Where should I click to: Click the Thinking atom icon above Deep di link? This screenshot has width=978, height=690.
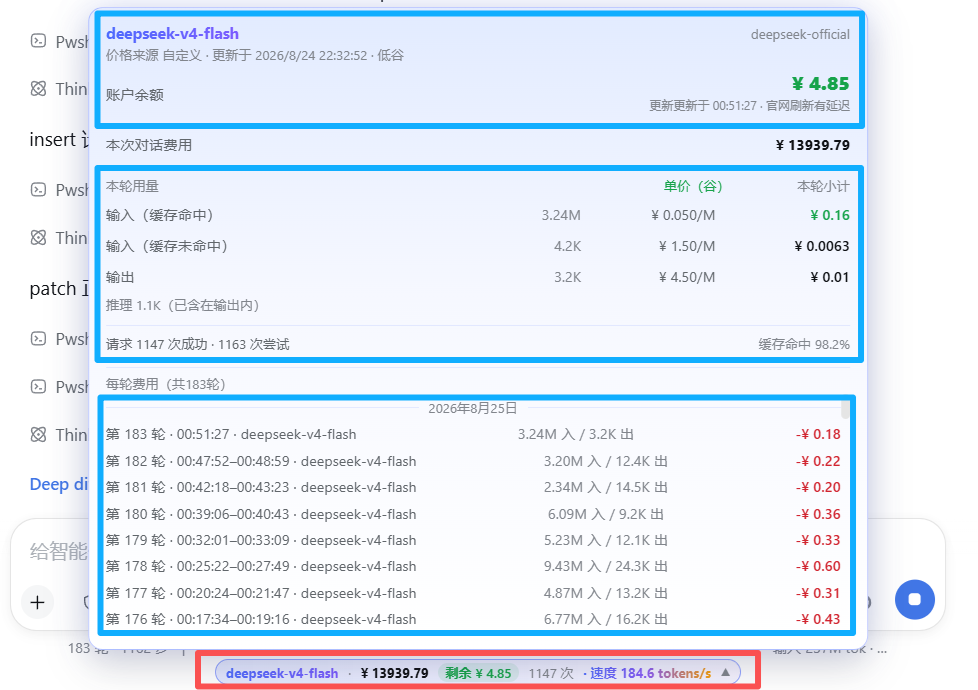pyautogui.click(x=39, y=435)
